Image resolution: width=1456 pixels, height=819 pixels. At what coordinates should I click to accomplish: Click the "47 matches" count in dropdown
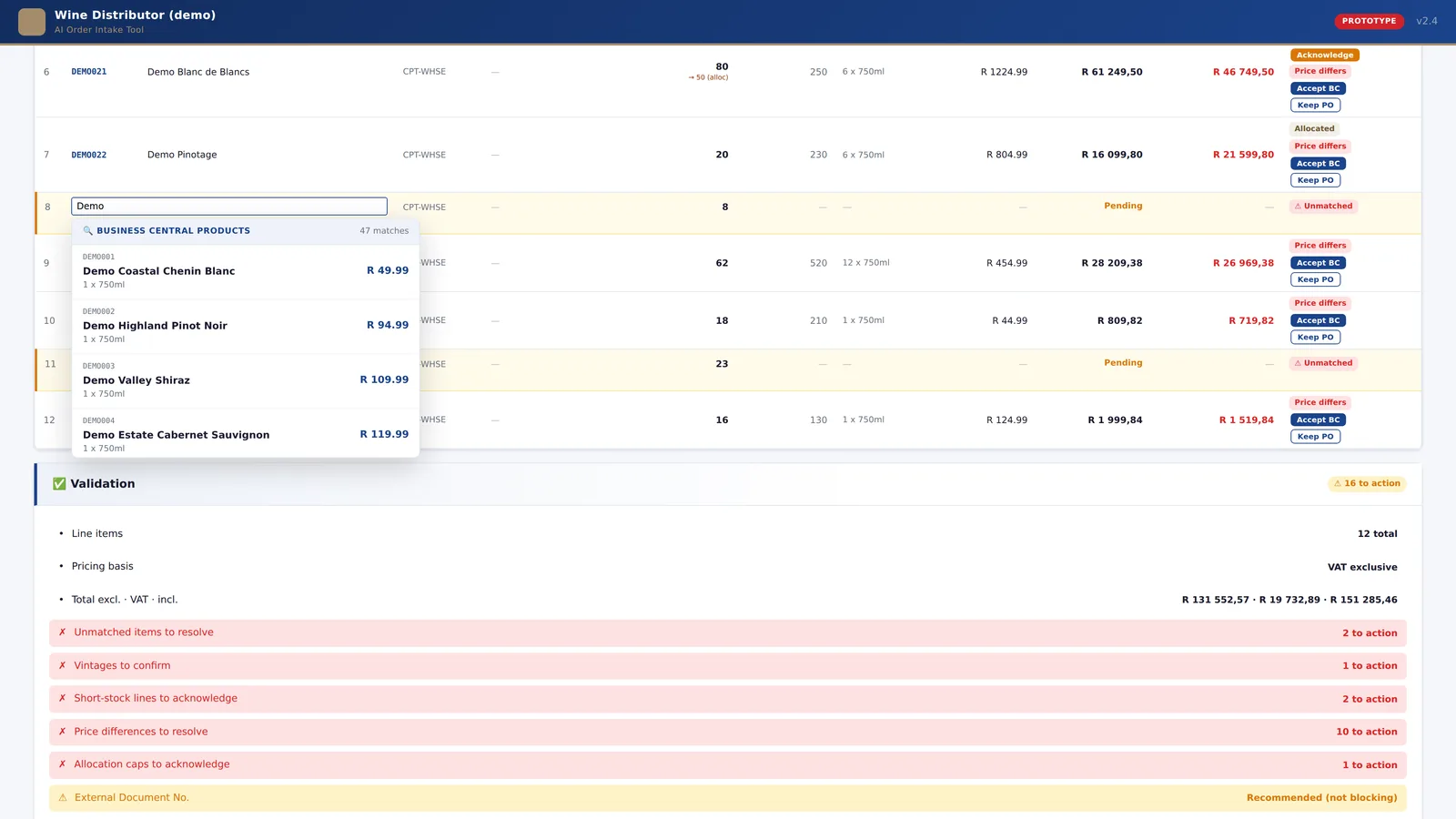click(384, 231)
